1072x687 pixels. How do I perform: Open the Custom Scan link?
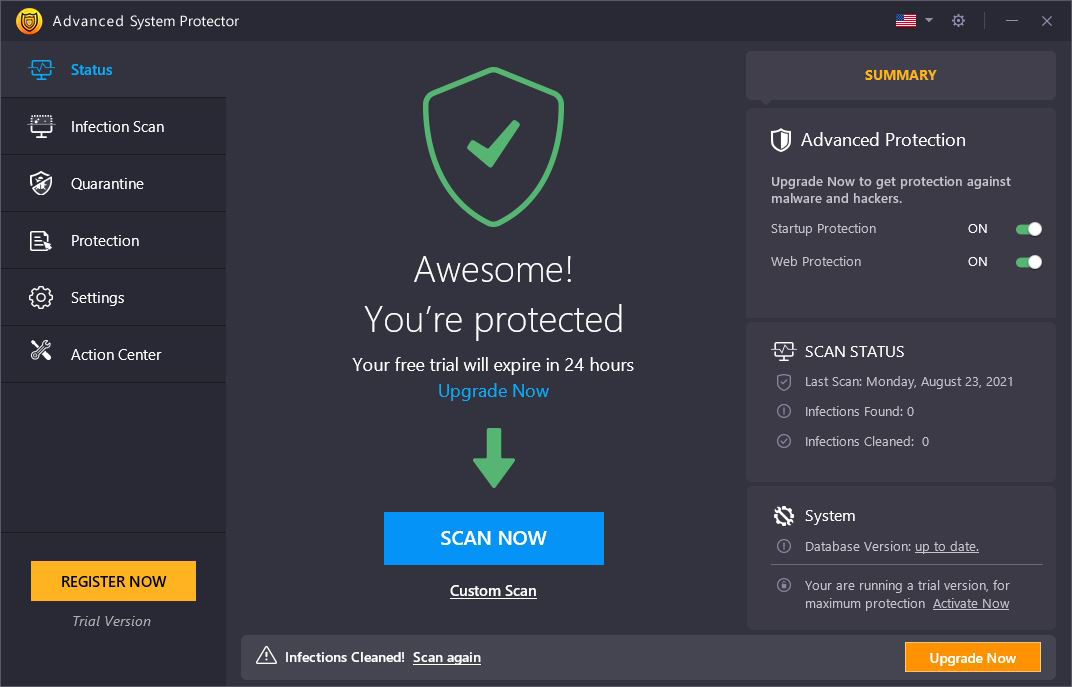(x=493, y=591)
